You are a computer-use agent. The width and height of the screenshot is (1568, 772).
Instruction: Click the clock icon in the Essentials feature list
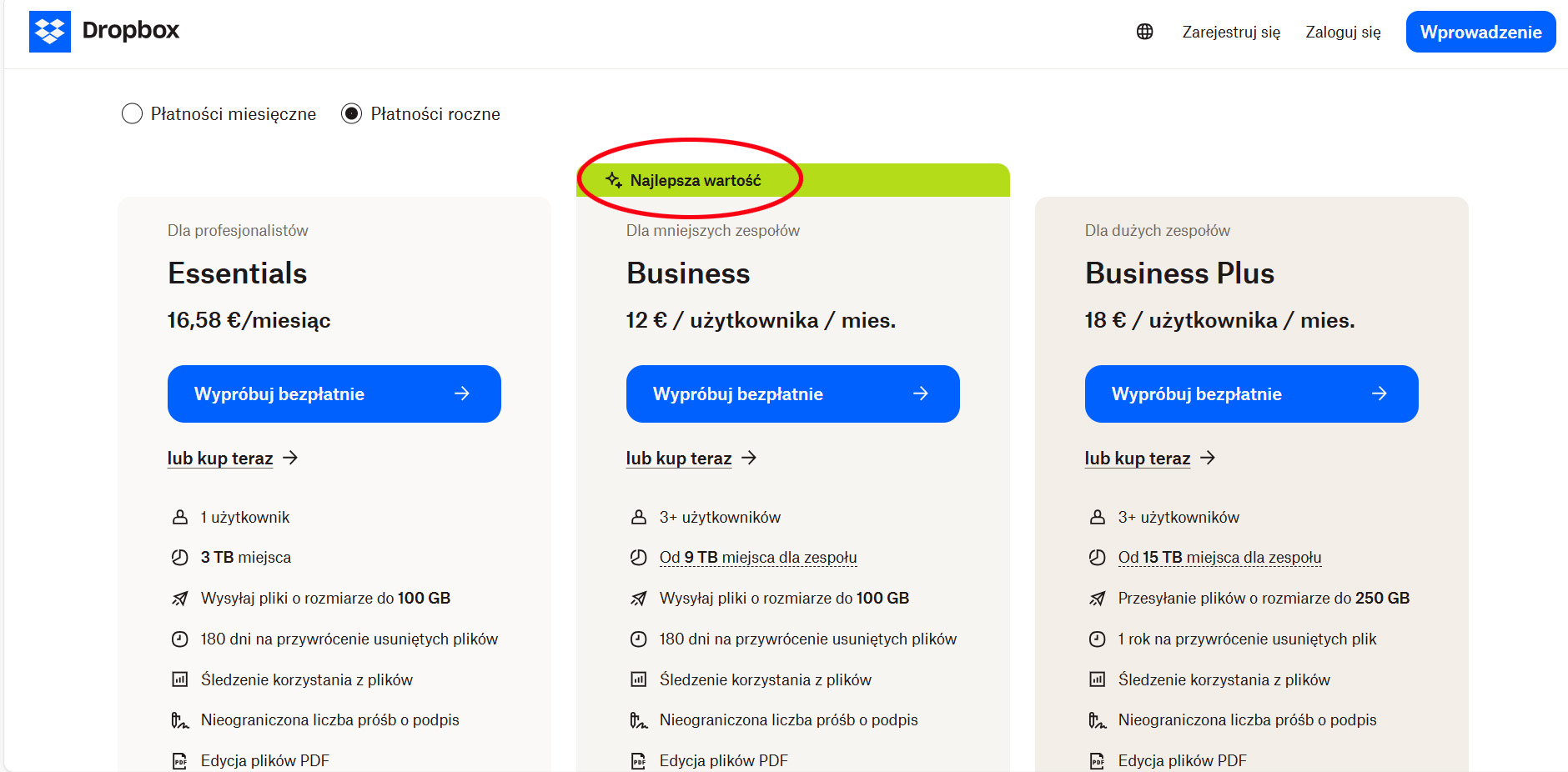click(180, 639)
